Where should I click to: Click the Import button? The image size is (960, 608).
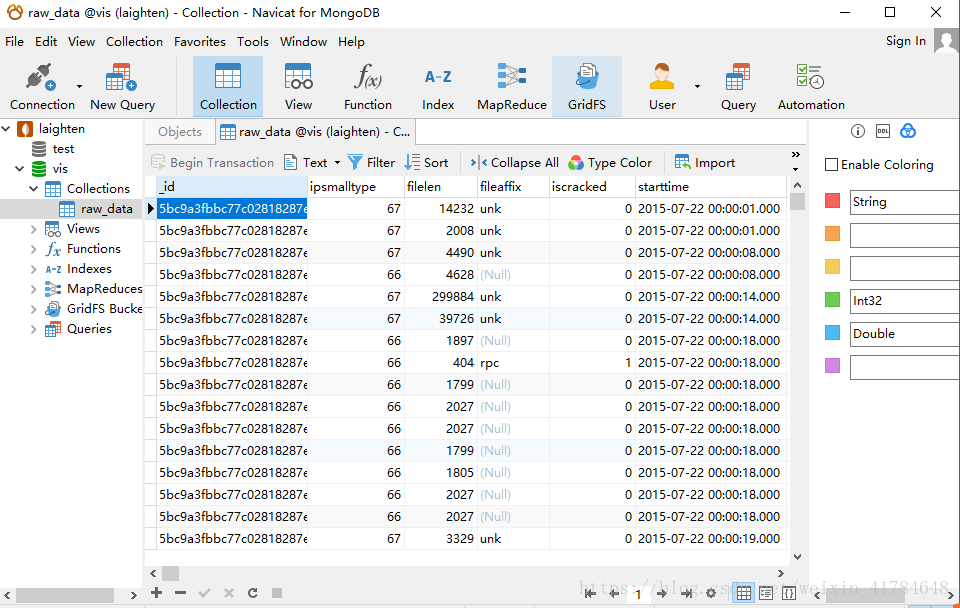[705, 162]
